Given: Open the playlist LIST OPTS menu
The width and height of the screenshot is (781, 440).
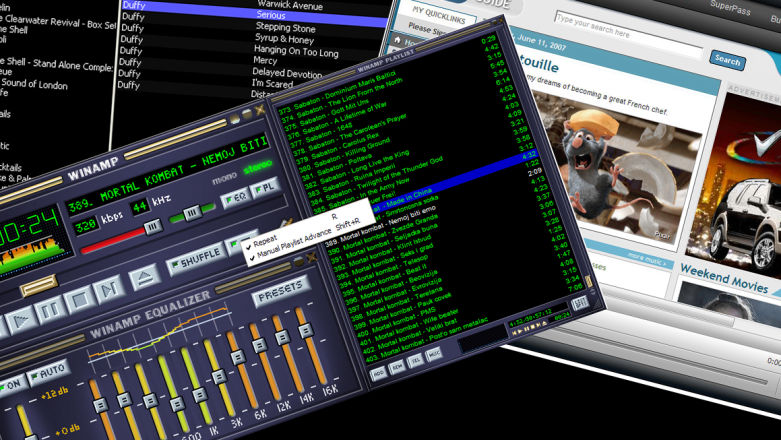Looking at the screenshot, I should (x=580, y=303).
